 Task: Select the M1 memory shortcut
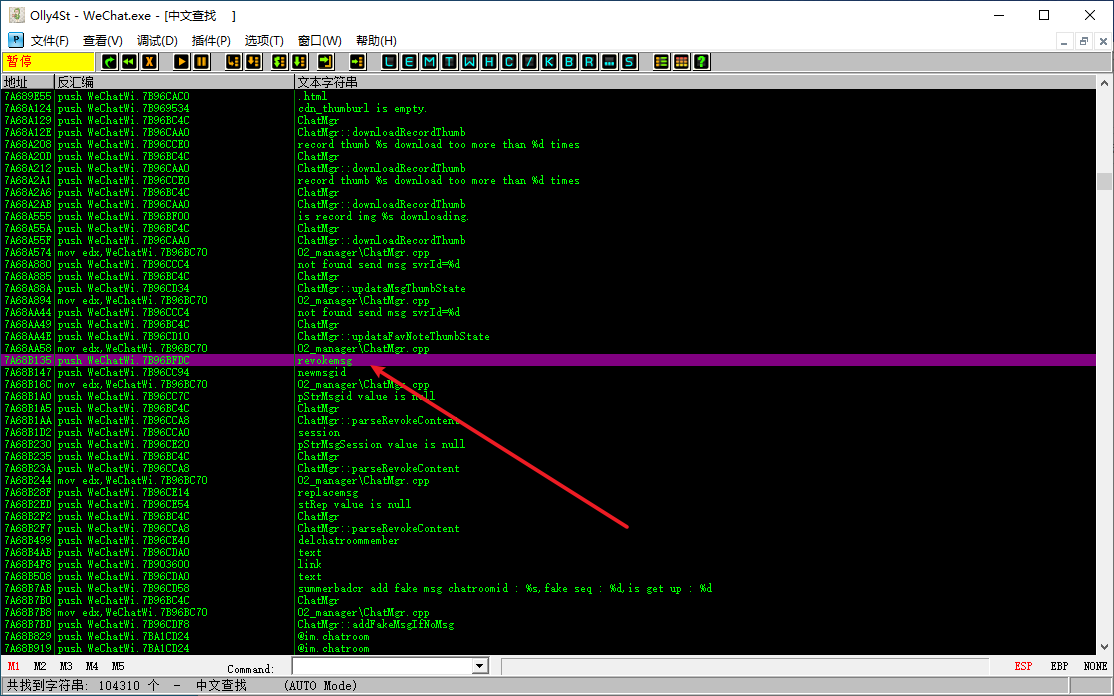click(13, 666)
